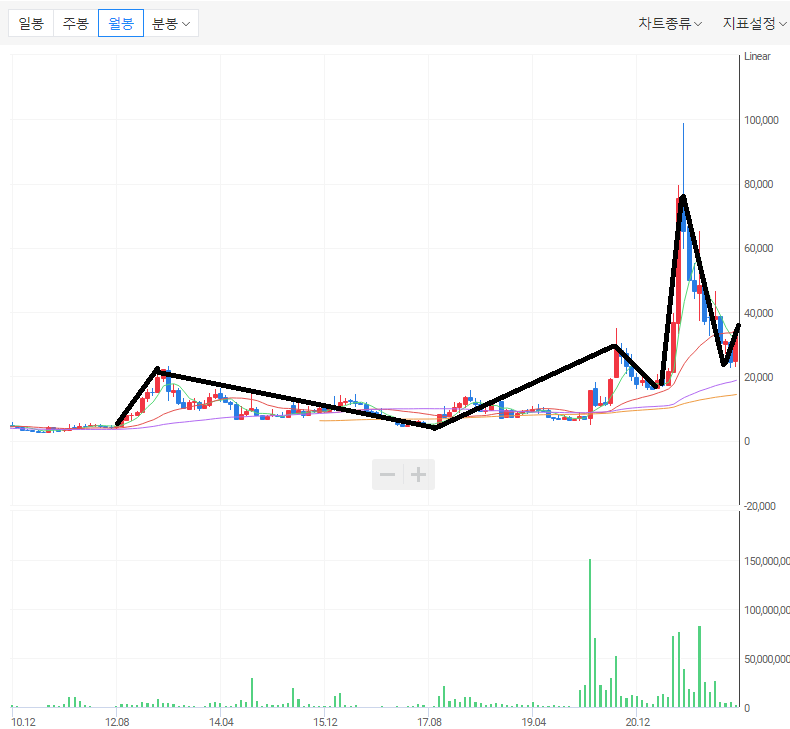790x729 pixels.
Task: Click the 20.12 date axis label
Action: click(638, 722)
